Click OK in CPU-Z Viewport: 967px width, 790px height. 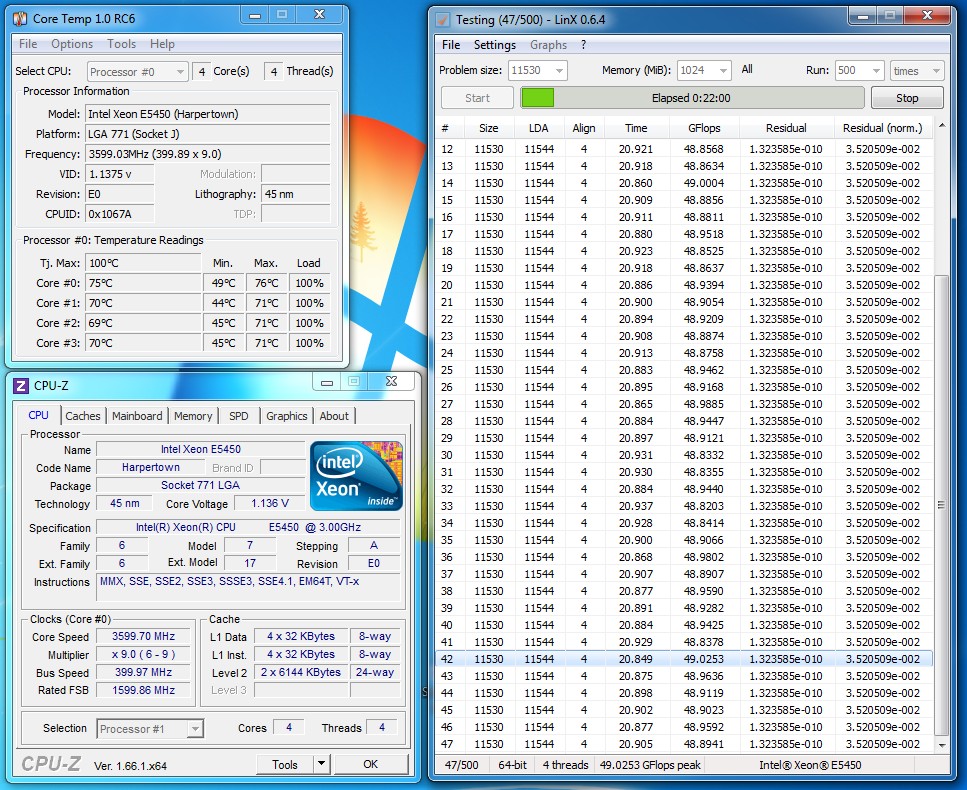[371, 765]
